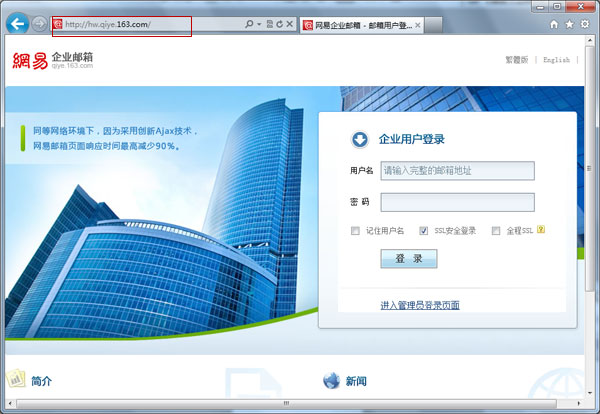This screenshot has width=600, height=414.
Task: Go back with the browser back arrow
Action: click(18, 24)
